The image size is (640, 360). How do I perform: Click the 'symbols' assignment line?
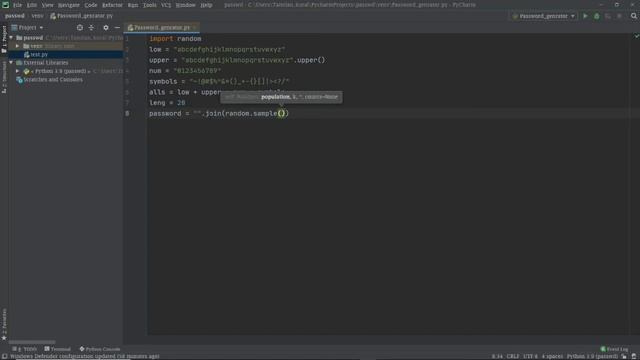coord(219,82)
